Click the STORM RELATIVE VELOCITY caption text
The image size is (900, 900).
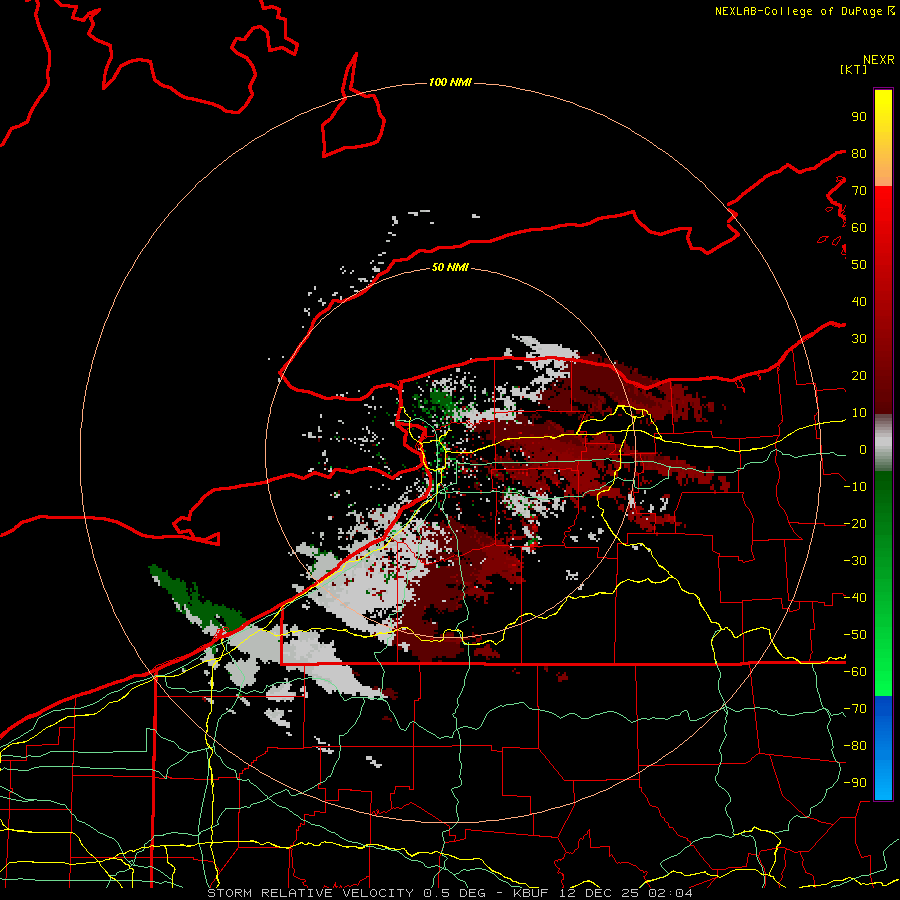coord(310,893)
